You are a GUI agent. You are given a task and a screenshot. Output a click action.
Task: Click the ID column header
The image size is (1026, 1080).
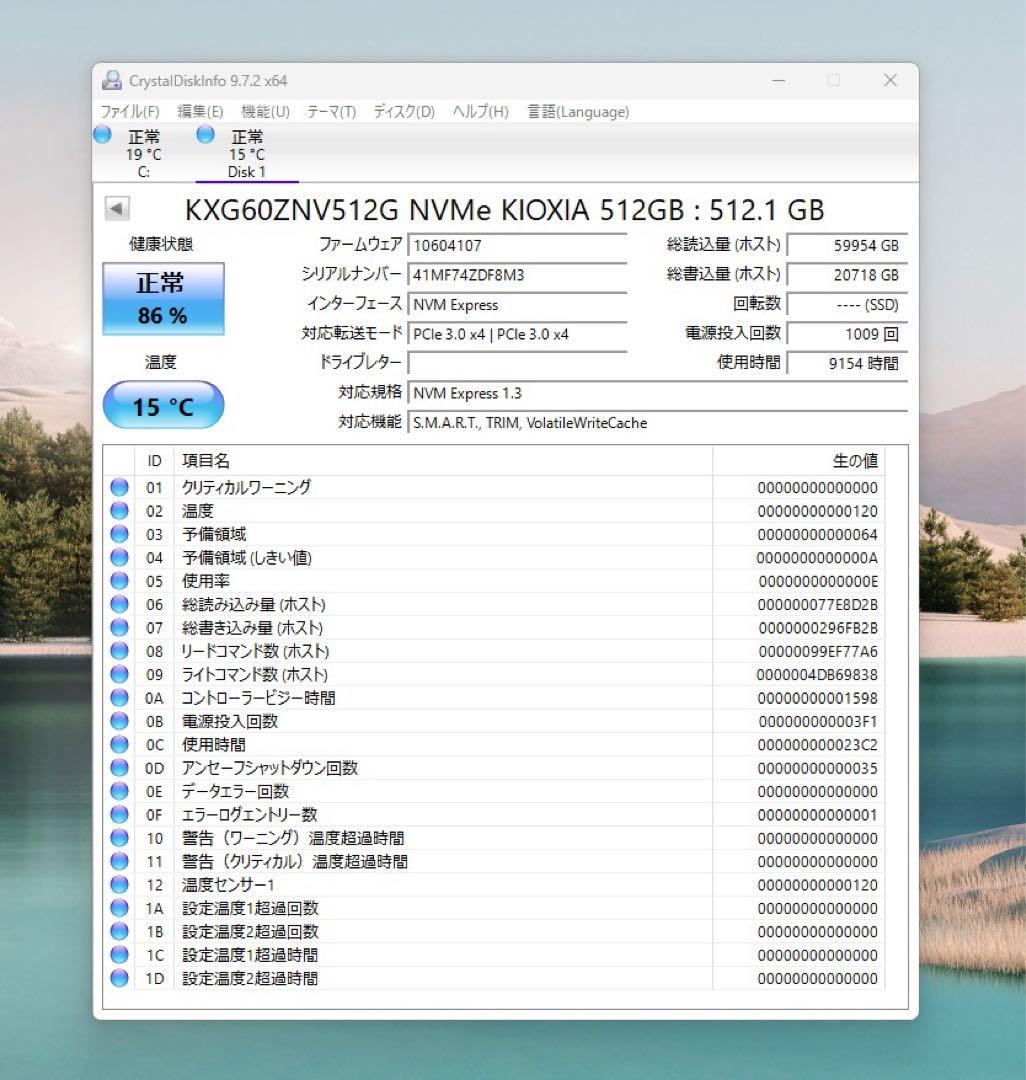[154, 461]
